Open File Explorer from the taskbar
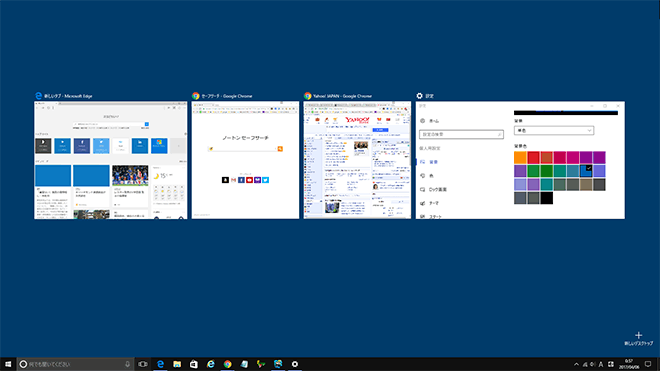This screenshot has width=660, height=371. (x=177, y=364)
